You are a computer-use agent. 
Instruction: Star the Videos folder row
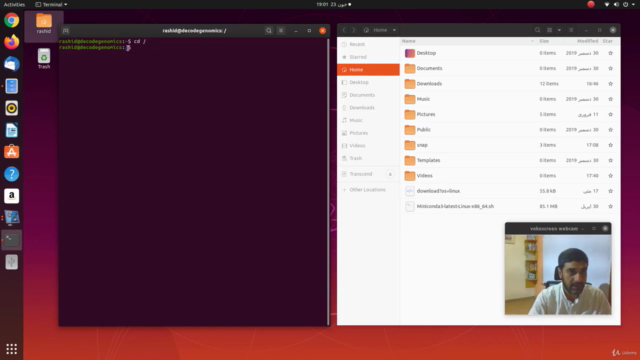coord(611,176)
